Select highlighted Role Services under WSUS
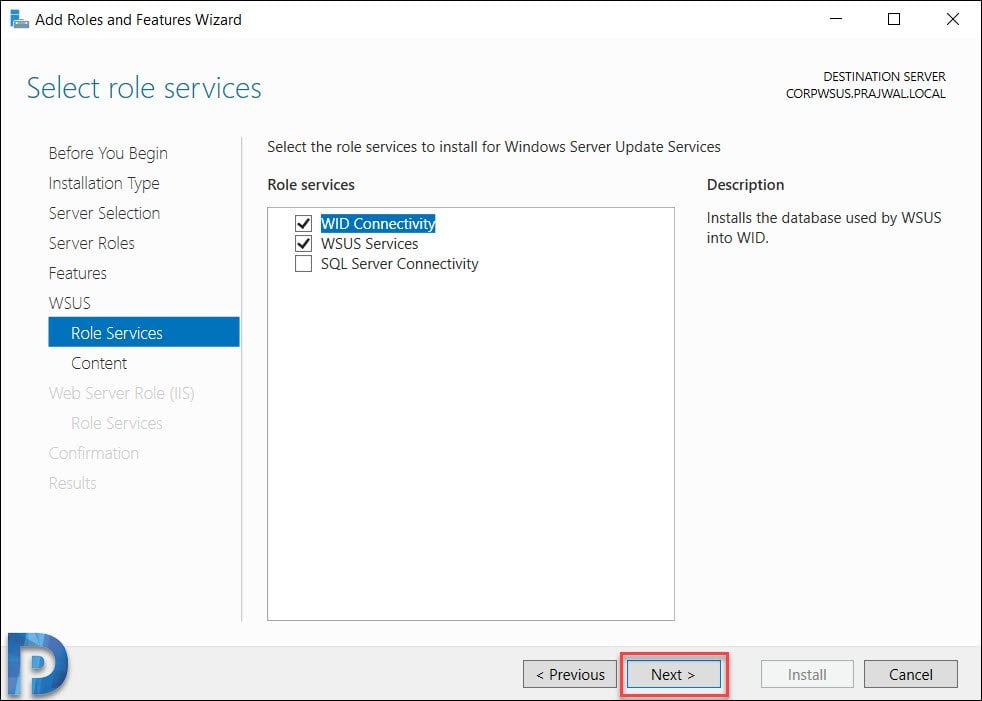The image size is (982, 701). pyautogui.click(x=144, y=333)
